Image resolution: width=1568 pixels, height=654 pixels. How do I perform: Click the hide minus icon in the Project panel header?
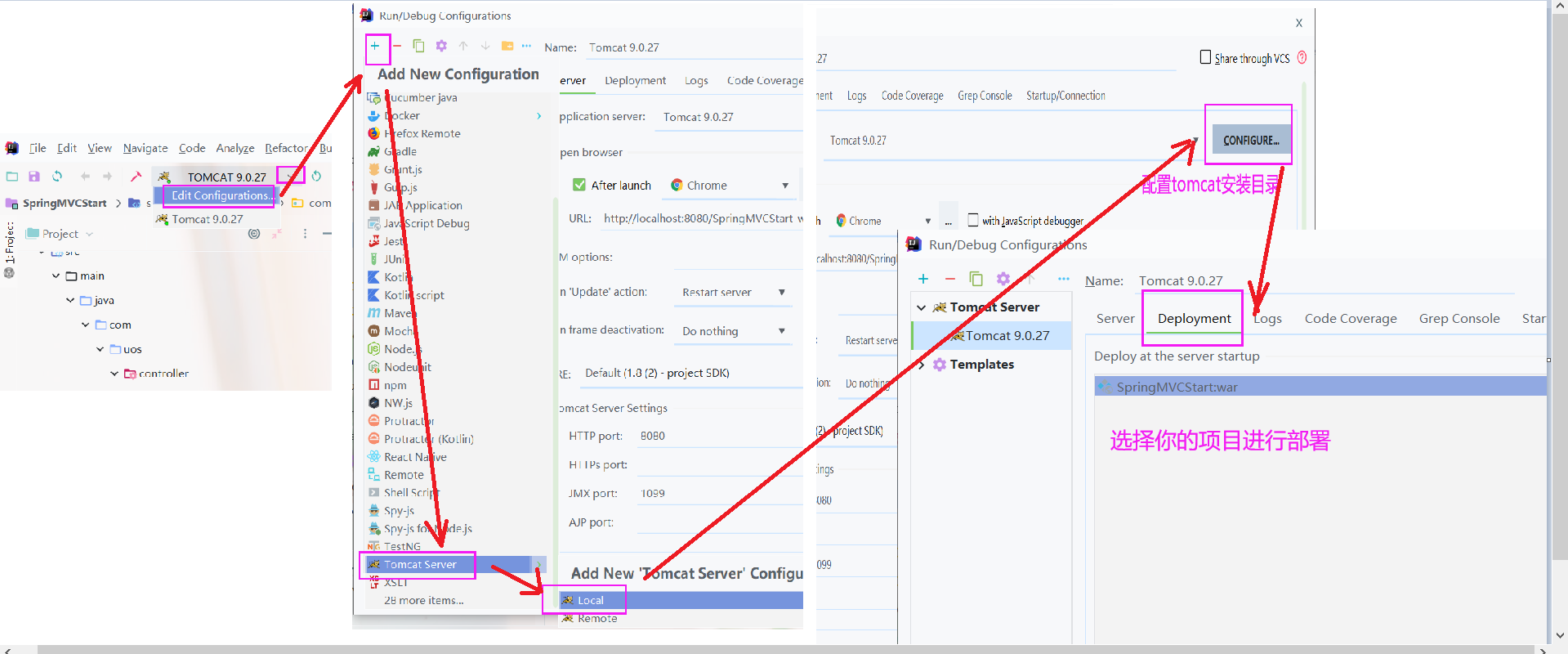point(327,234)
